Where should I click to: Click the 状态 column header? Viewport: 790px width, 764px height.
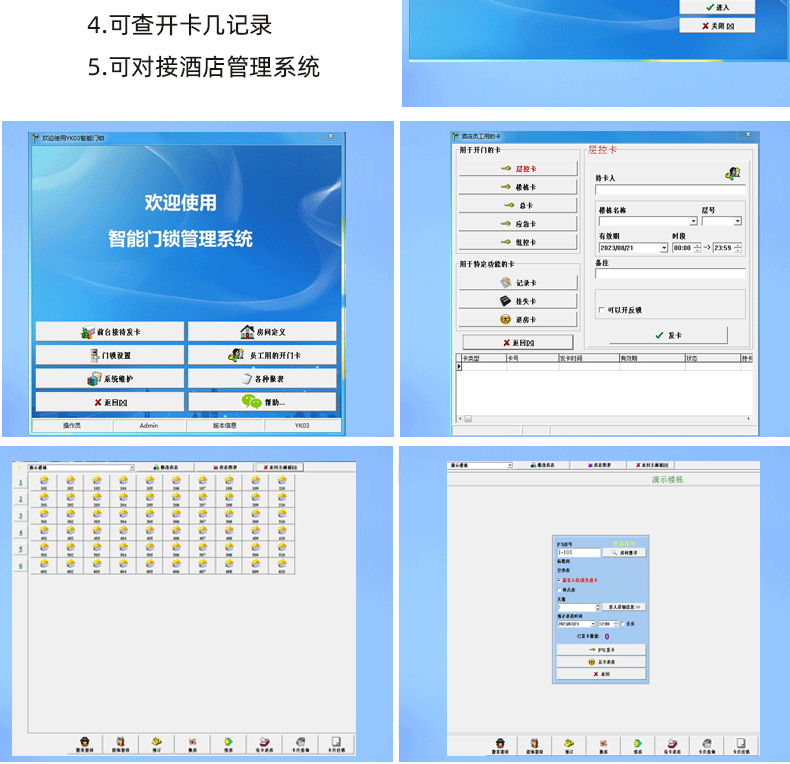(712, 358)
